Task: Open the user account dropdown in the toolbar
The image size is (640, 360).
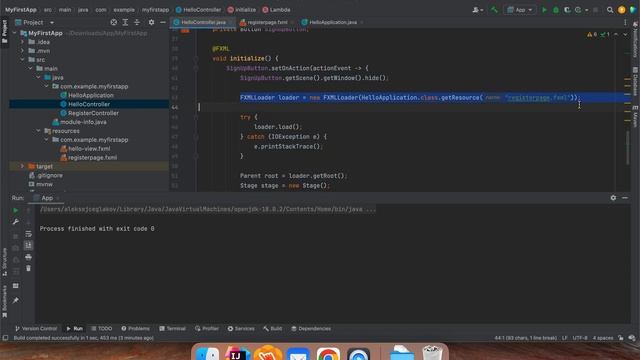Action: click(478, 10)
